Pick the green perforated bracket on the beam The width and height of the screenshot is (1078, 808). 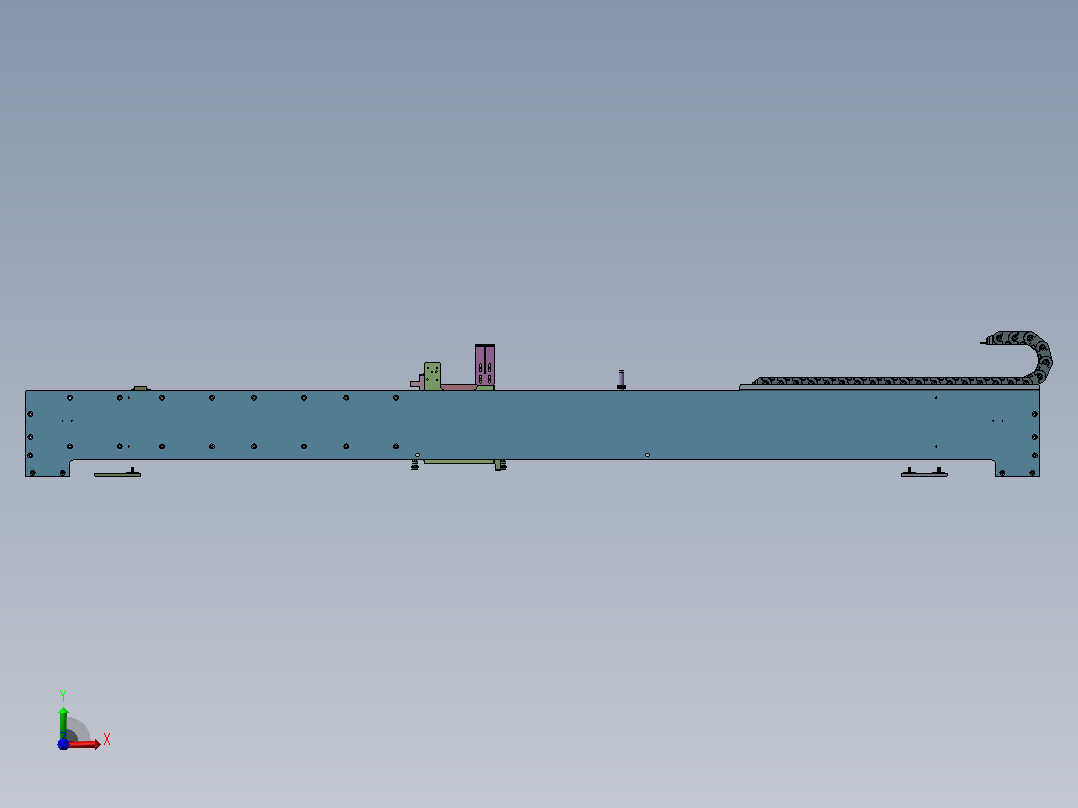click(x=432, y=376)
